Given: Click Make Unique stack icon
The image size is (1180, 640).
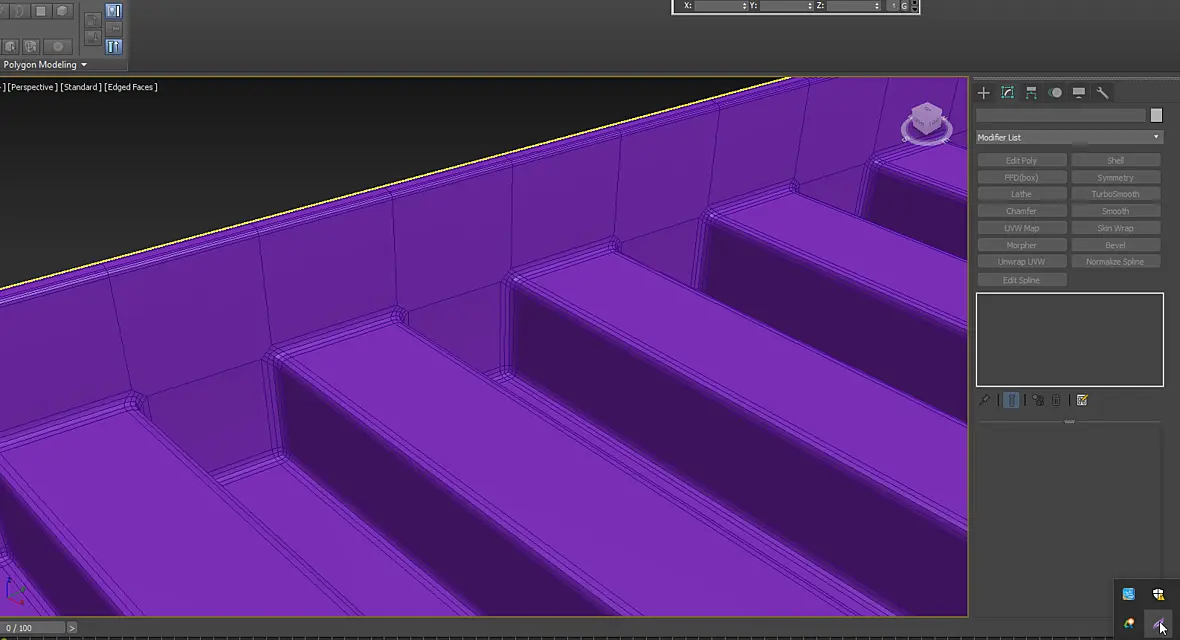Looking at the screenshot, I should tap(1038, 400).
